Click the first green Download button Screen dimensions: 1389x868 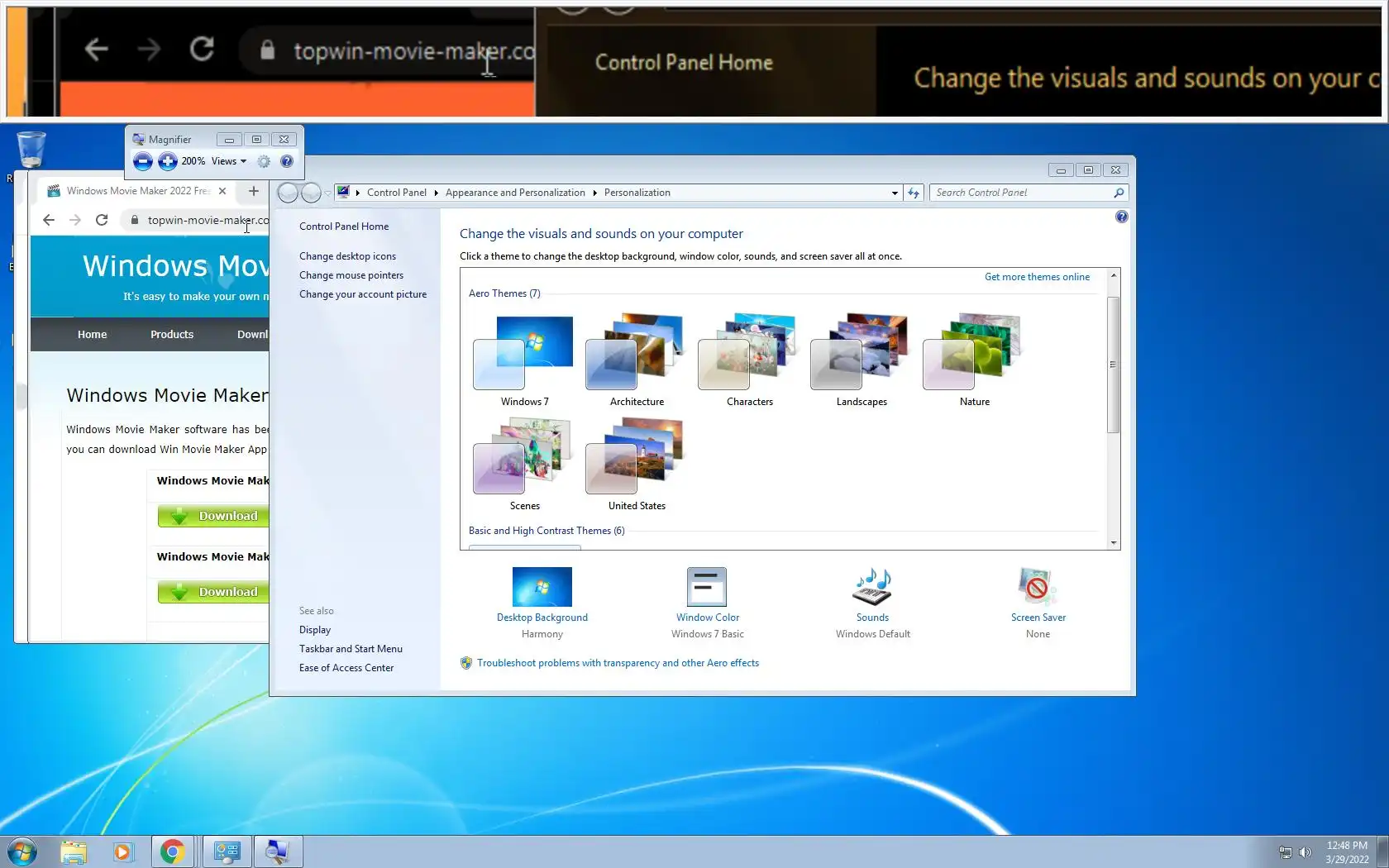(x=213, y=516)
